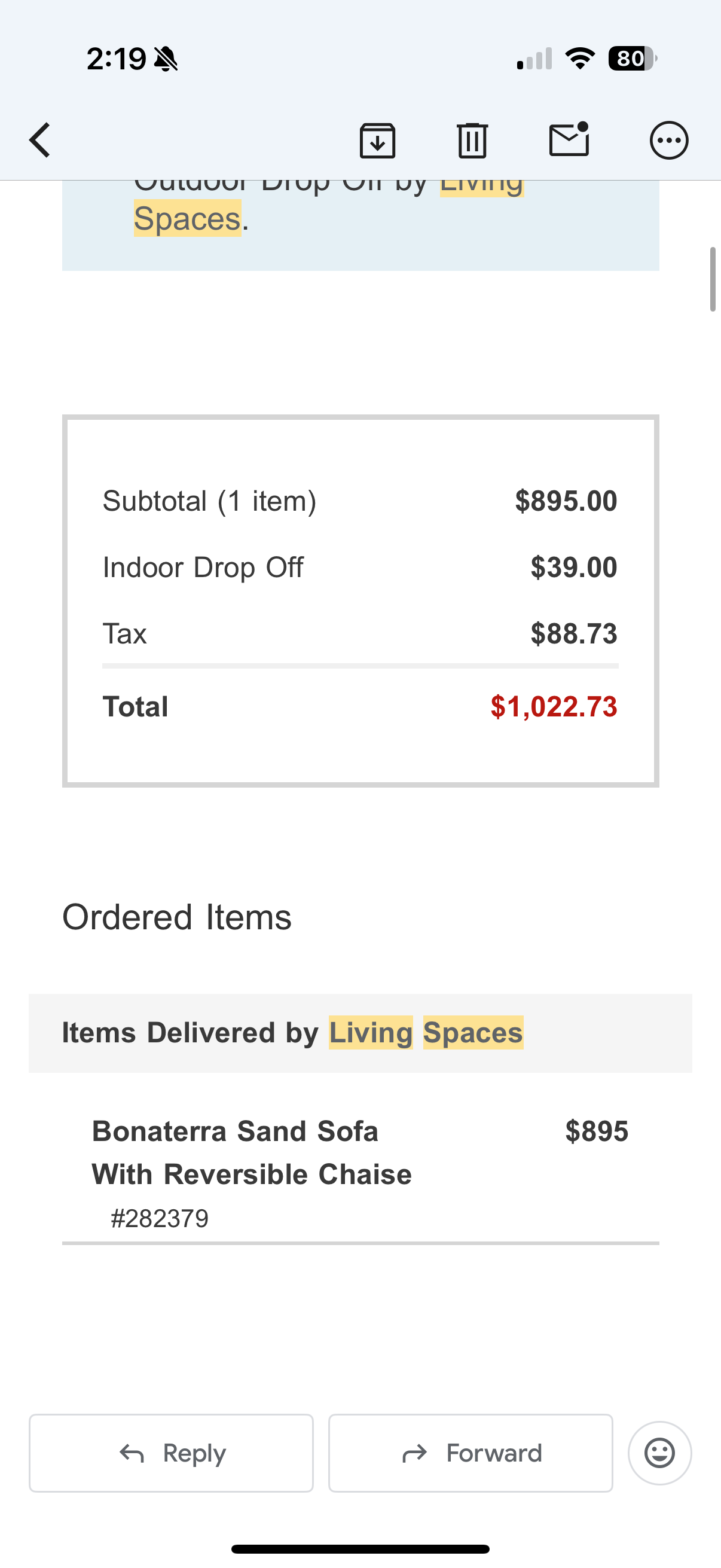
Task: Tap the silent mode bell icon
Action: [166, 59]
